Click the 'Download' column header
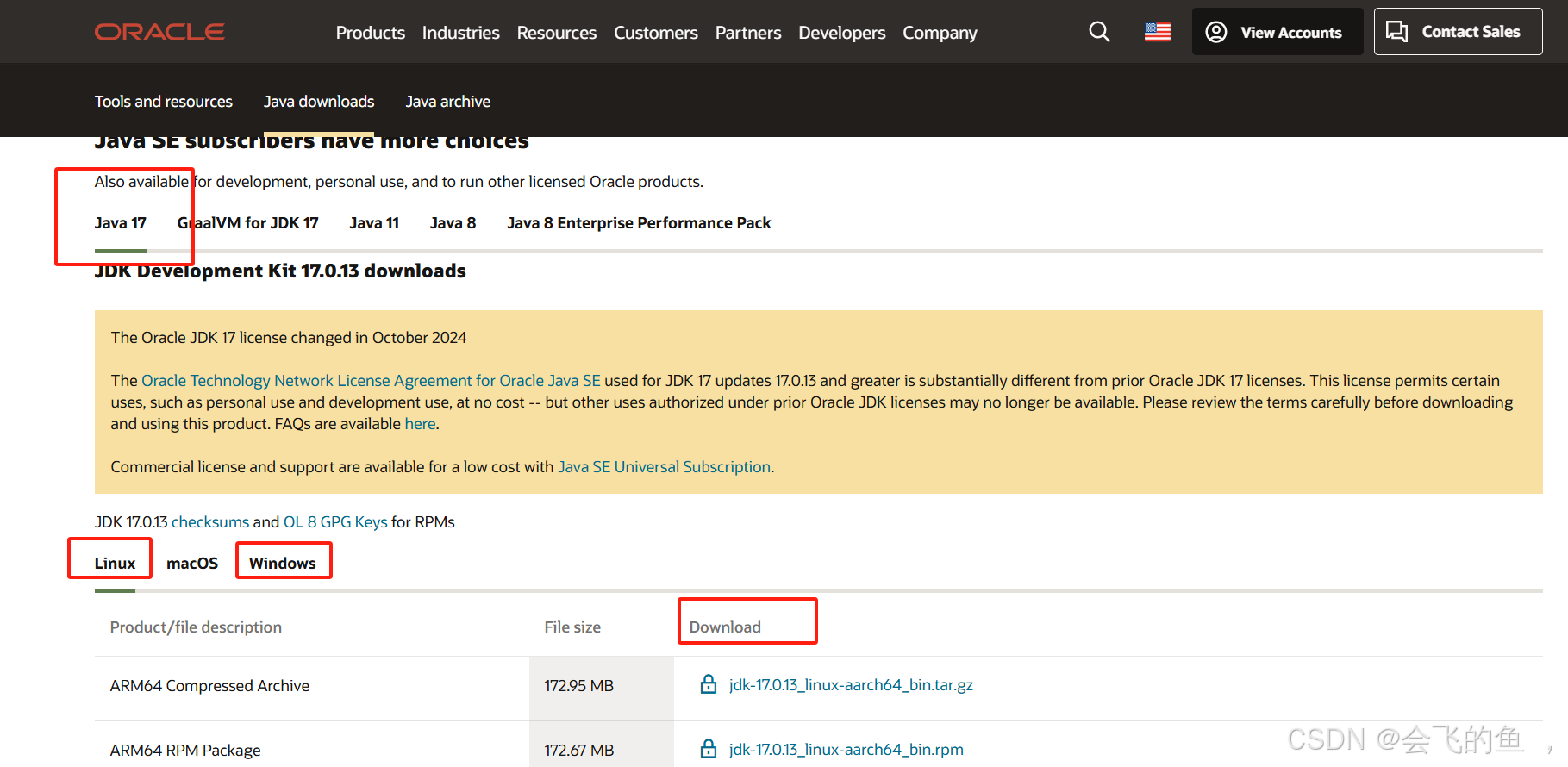Viewport: 1568px width, 767px height. 725,627
